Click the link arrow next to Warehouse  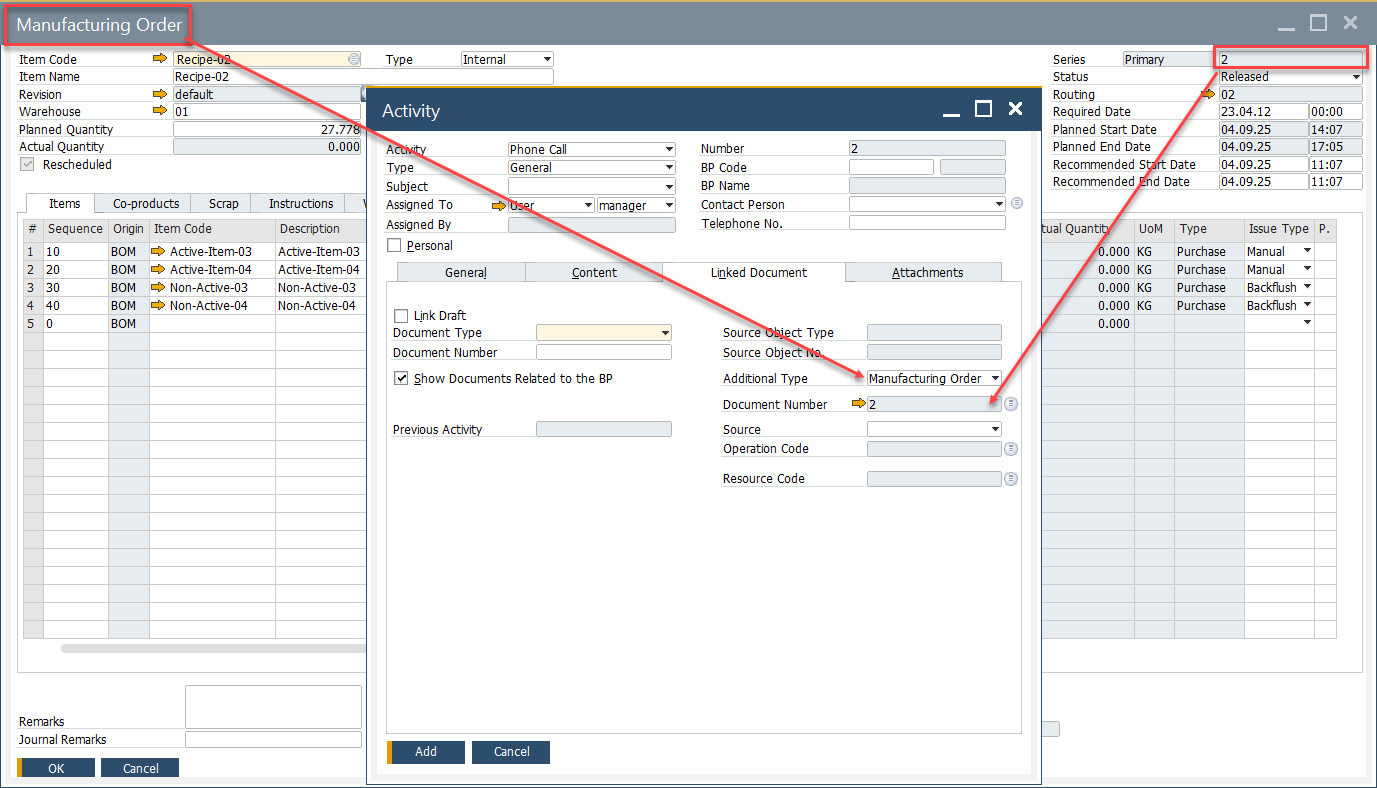[x=160, y=111]
